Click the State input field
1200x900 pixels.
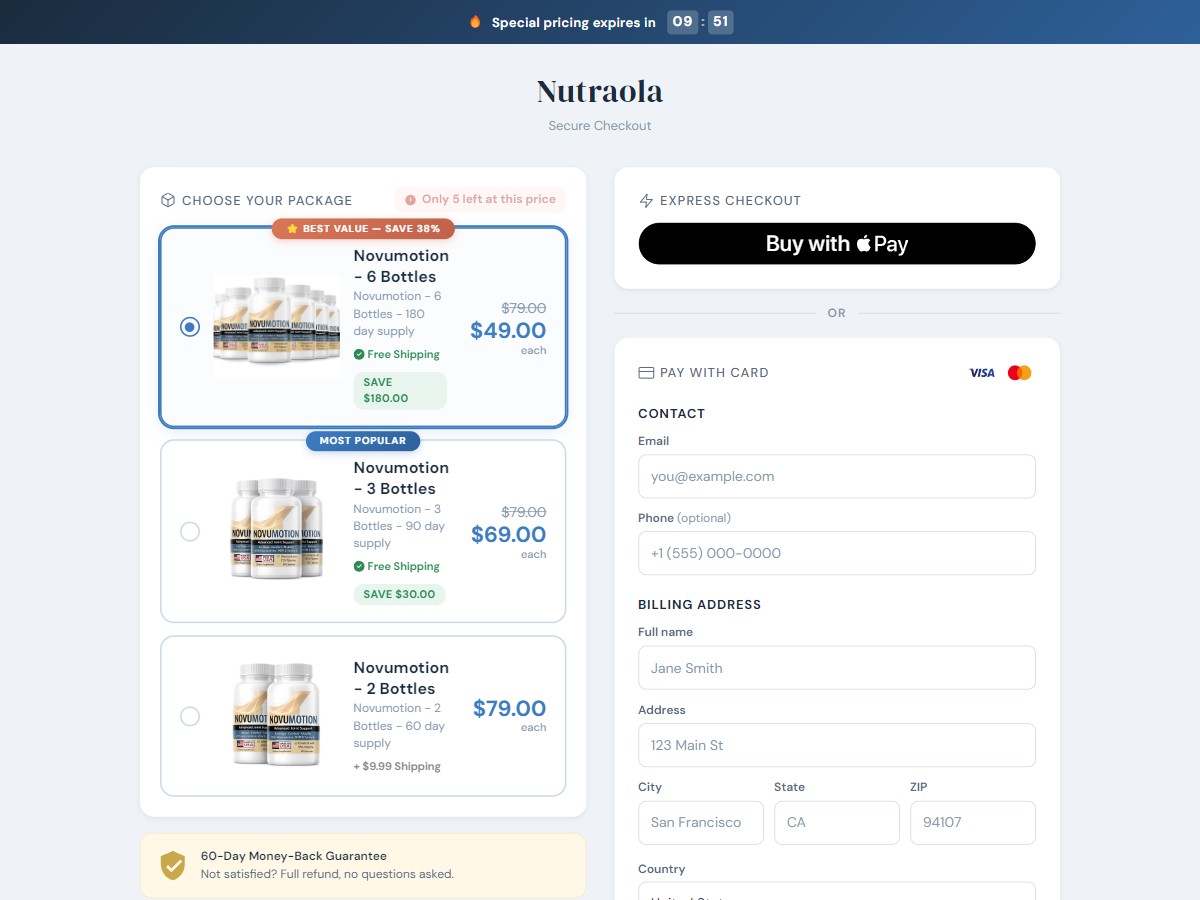837,822
